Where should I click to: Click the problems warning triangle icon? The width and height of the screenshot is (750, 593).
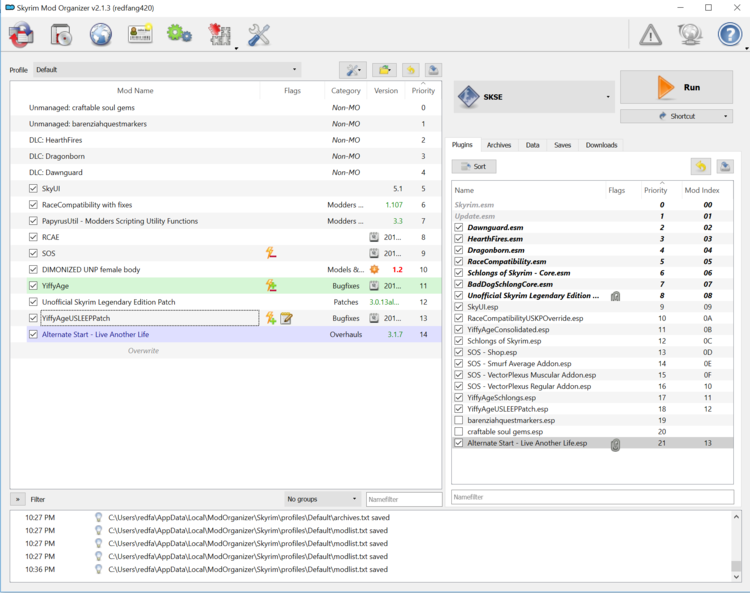click(x=651, y=35)
